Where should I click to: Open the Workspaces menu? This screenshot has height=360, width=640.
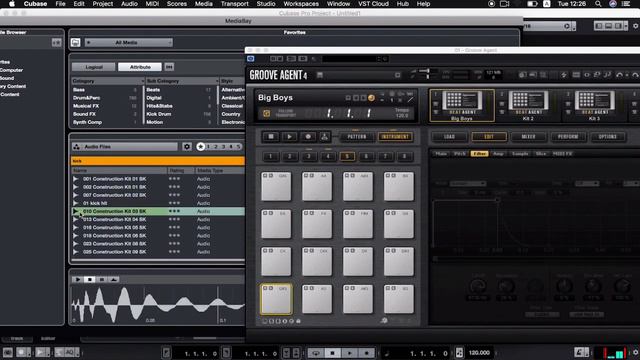click(301, 4)
